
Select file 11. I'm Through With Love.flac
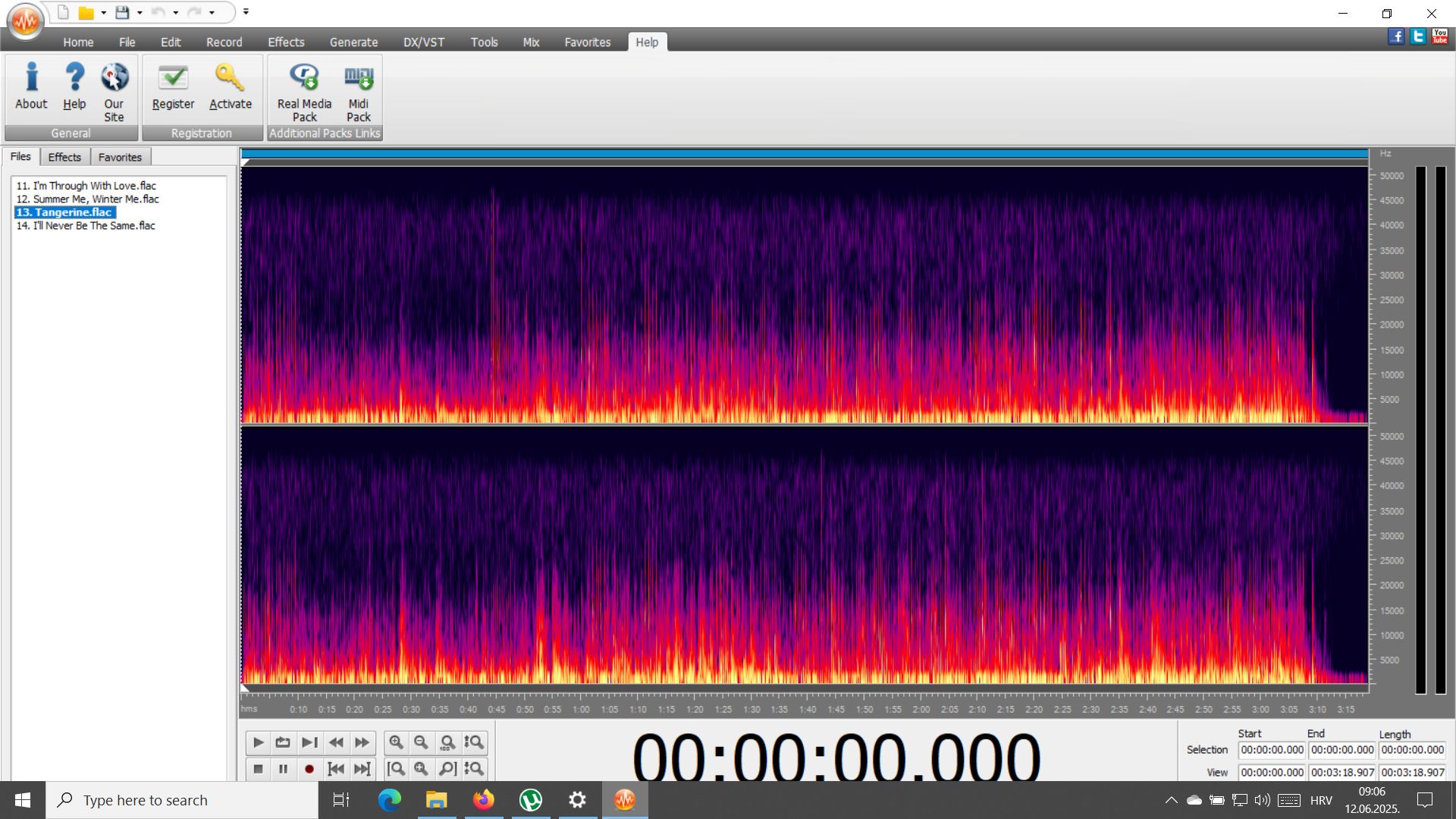tap(86, 186)
